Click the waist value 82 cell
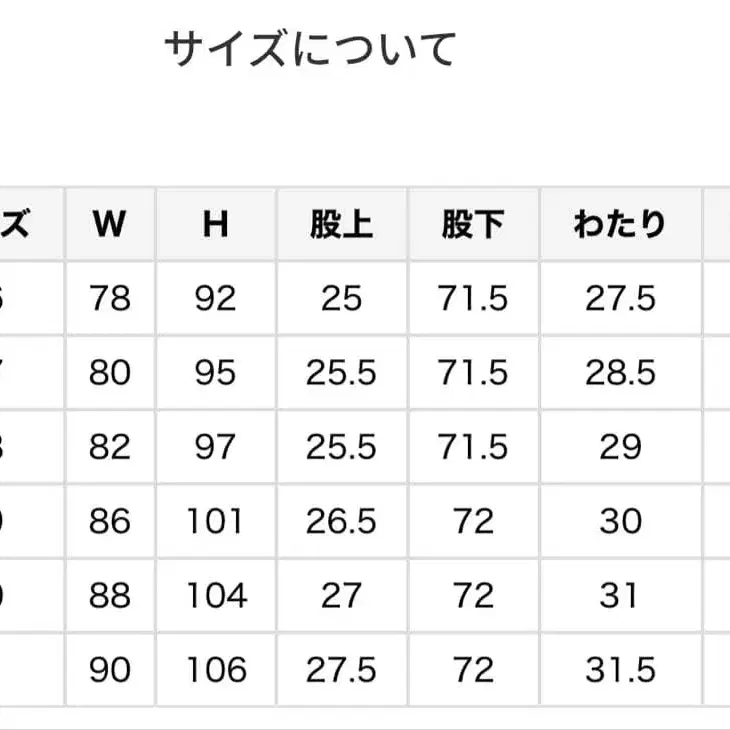Viewport: 730px width, 730px height. point(109,447)
